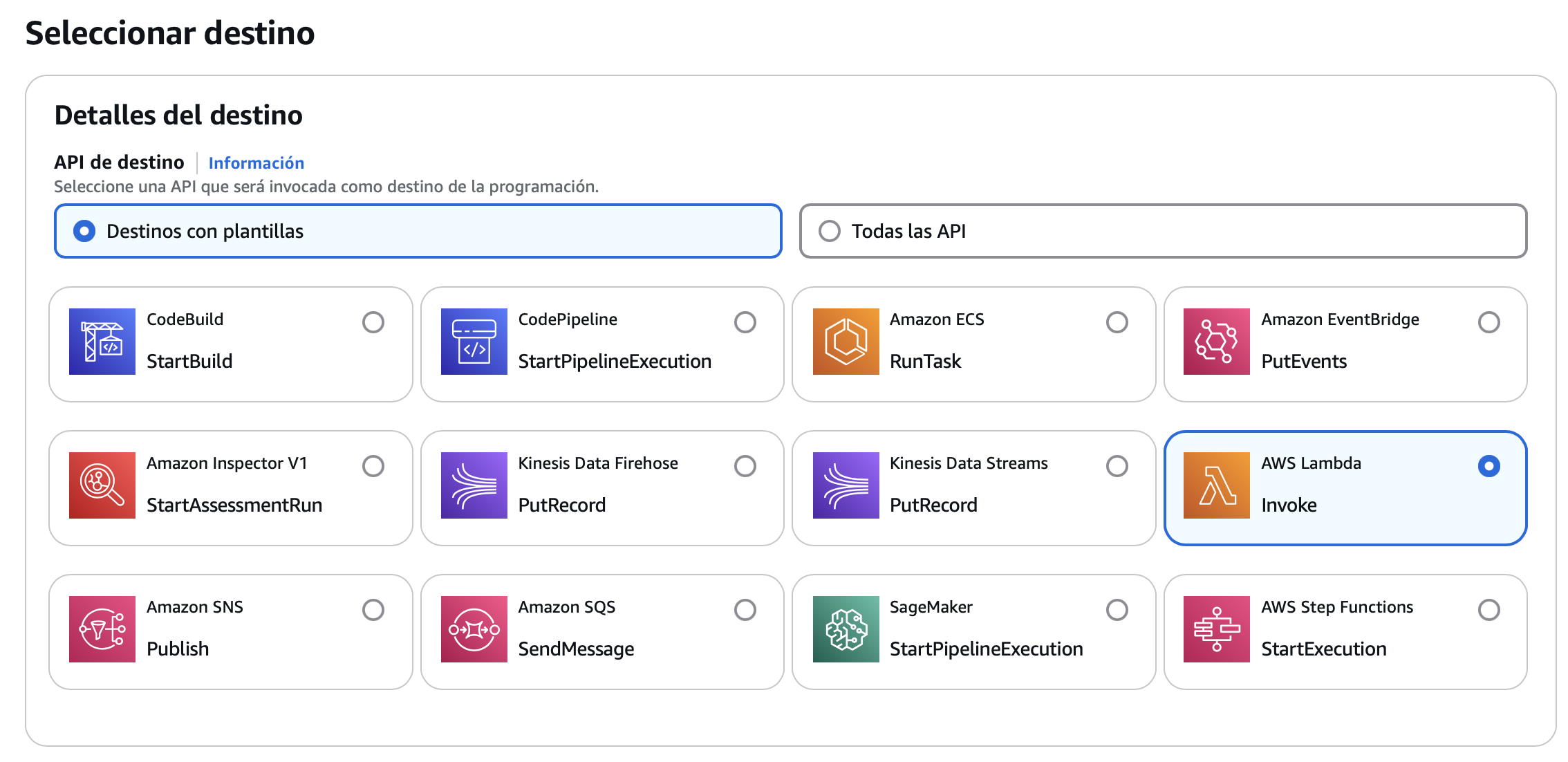Click the Amazon EventBridge icon

1217,342
